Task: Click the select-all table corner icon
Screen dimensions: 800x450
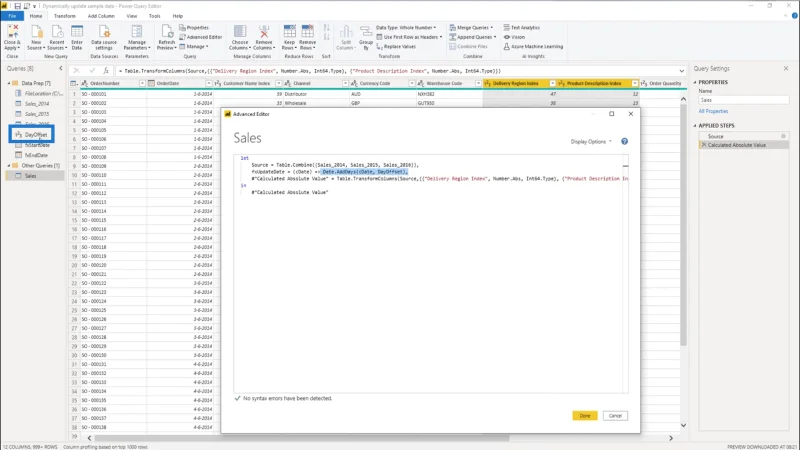Action: (x=73, y=83)
